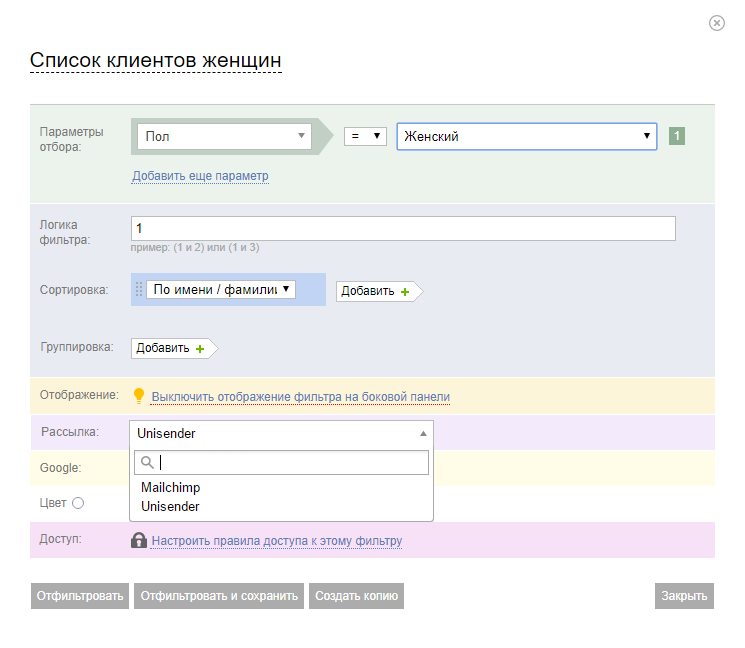Screen dimensions: 745x648
Task: Click the padlock icon beside Доступ
Action: pos(139,540)
